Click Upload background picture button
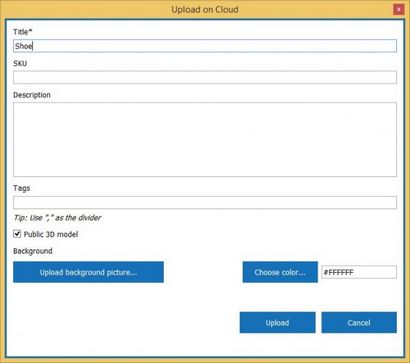 (88, 272)
